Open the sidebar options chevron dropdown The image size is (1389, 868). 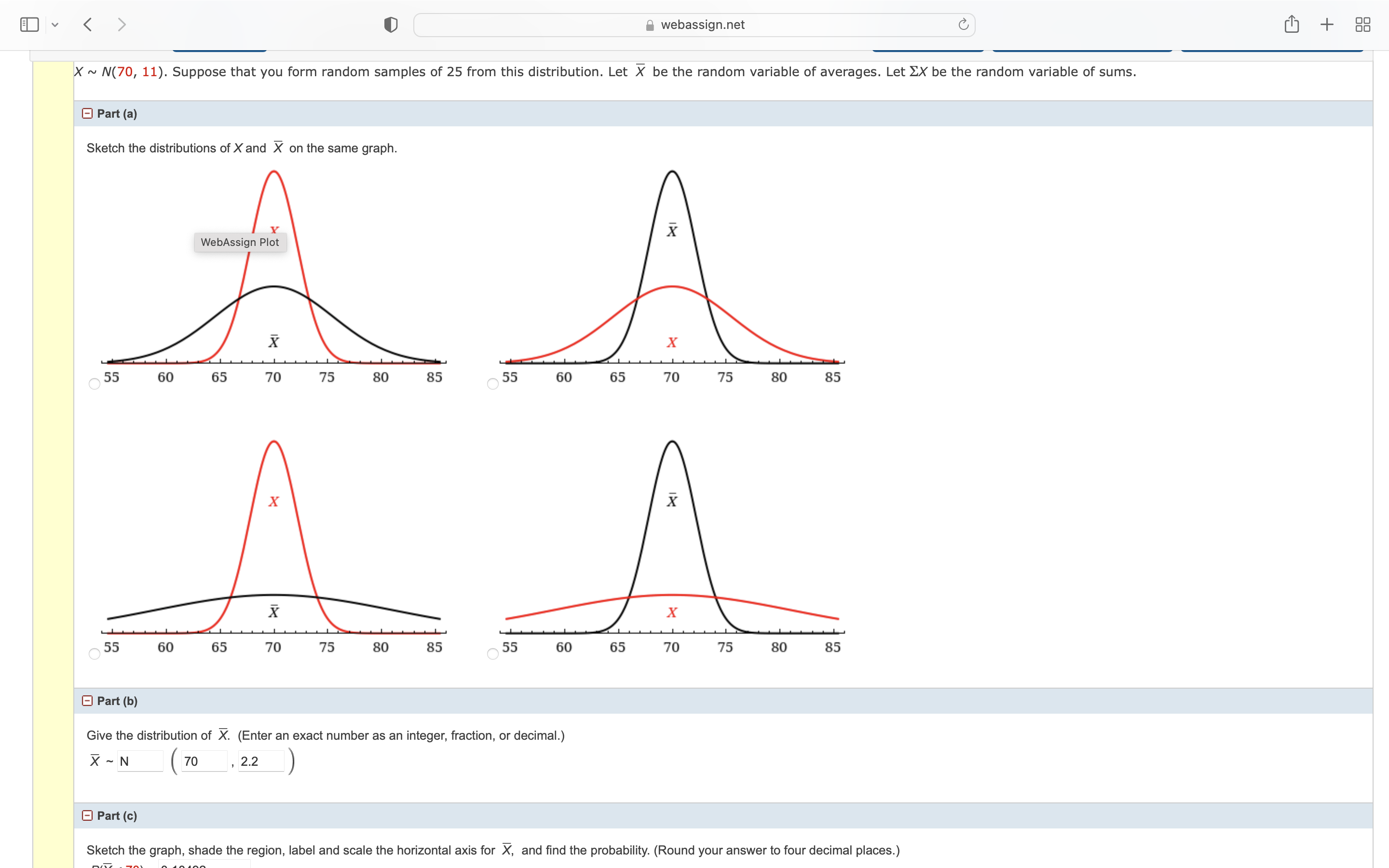pos(55,25)
